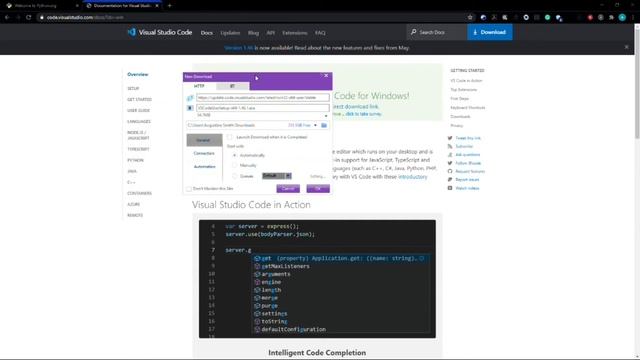The height and width of the screenshot is (360, 640).
Task: Click the download URL input field
Action: click(262, 98)
